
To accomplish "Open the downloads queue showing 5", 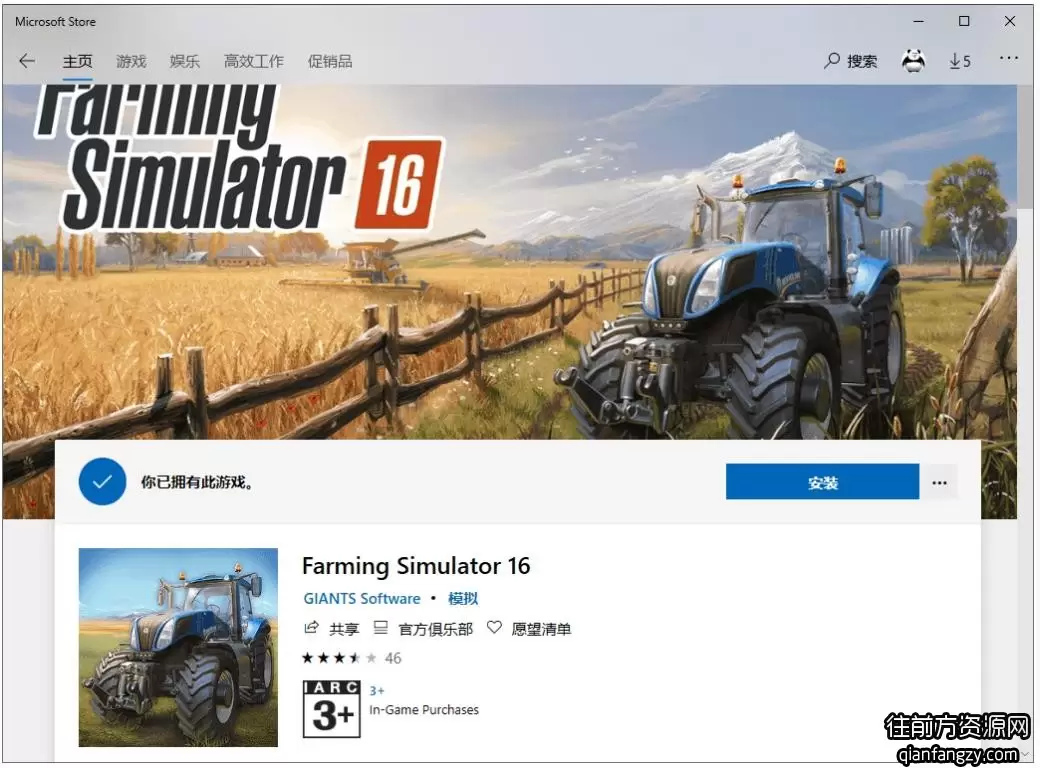I will pyautogui.click(x=959, y=61).
